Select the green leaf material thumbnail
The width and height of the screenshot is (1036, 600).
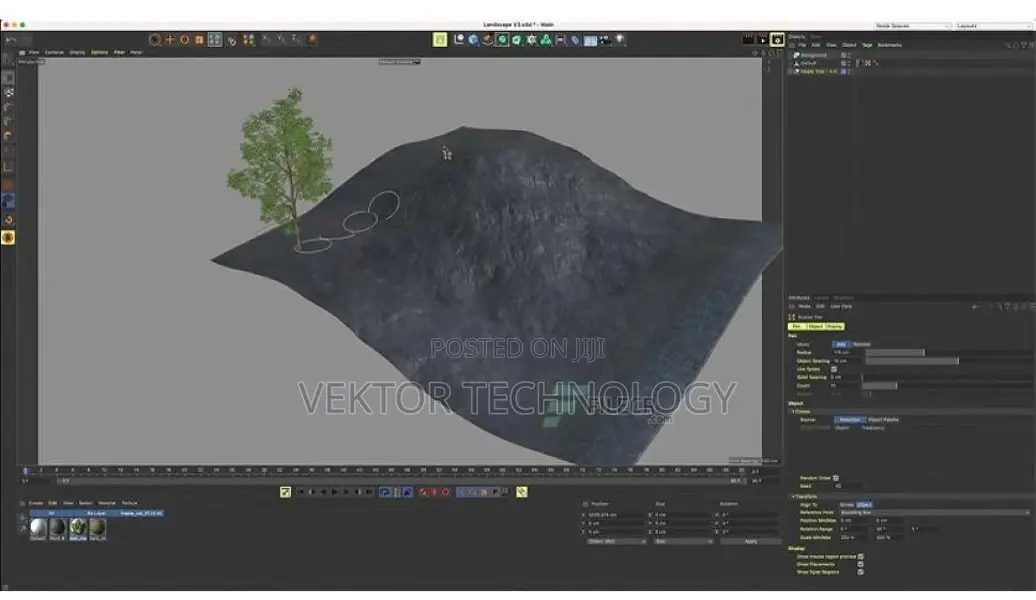78,527
